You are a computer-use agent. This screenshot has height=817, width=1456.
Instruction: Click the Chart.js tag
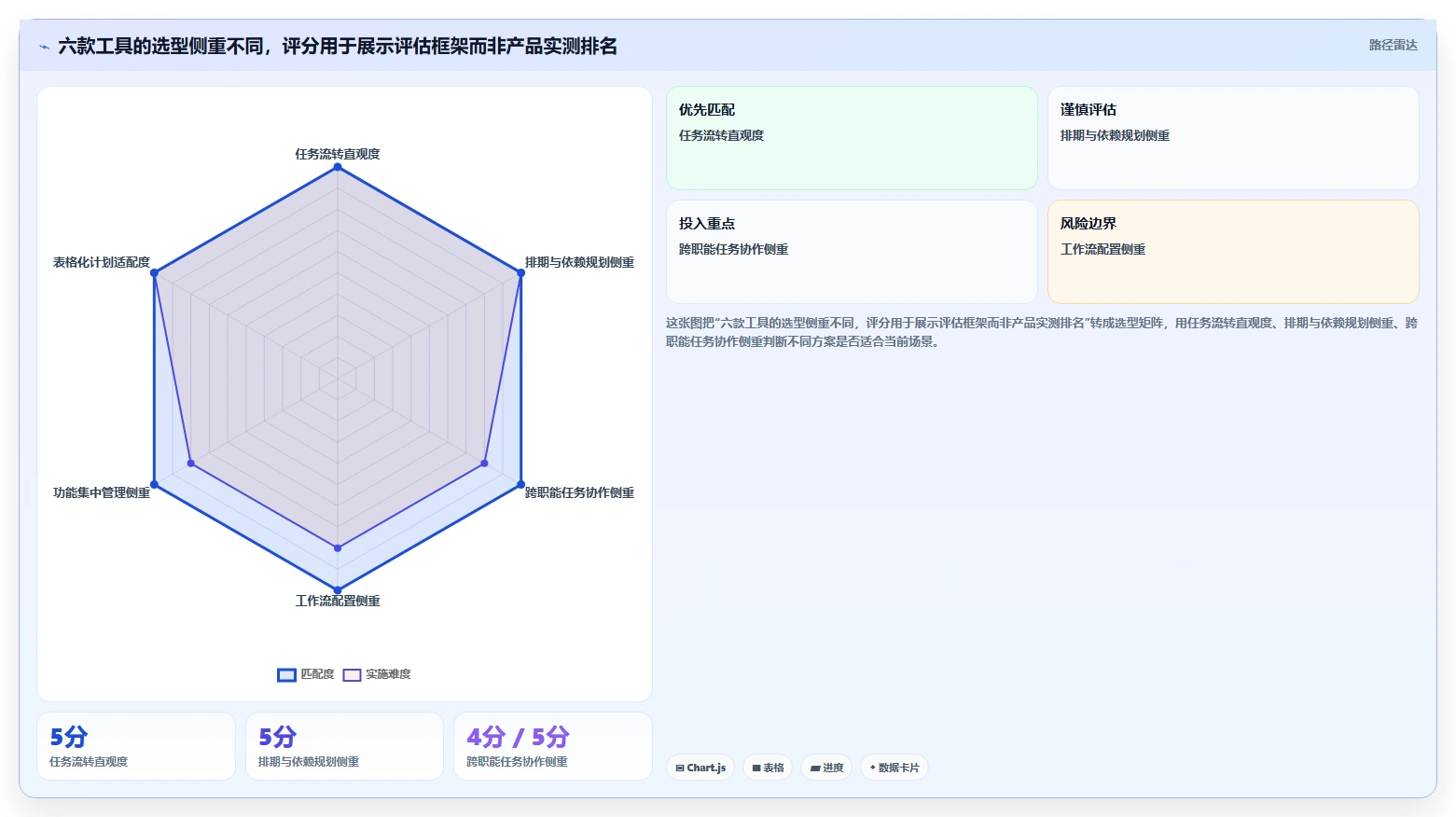point(700,768)
